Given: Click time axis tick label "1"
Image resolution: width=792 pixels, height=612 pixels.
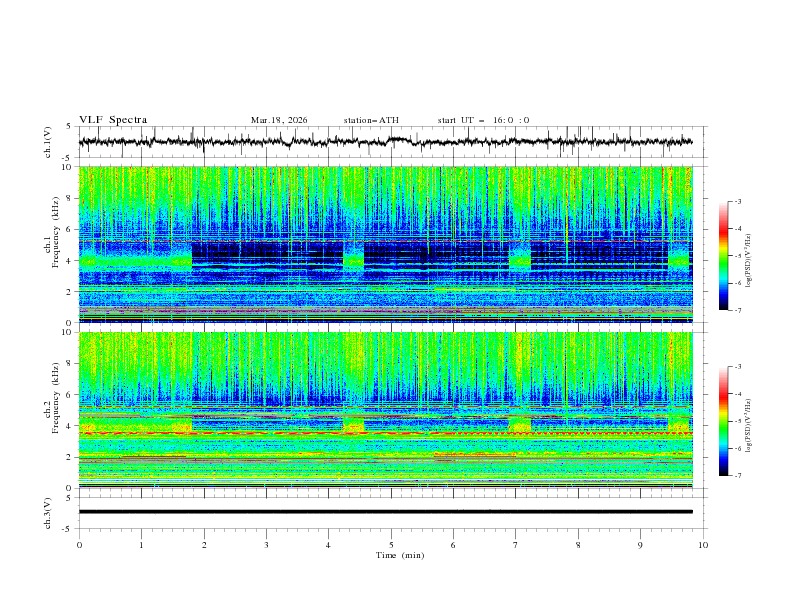Looking at the screenshot, I should coord(141,545).
